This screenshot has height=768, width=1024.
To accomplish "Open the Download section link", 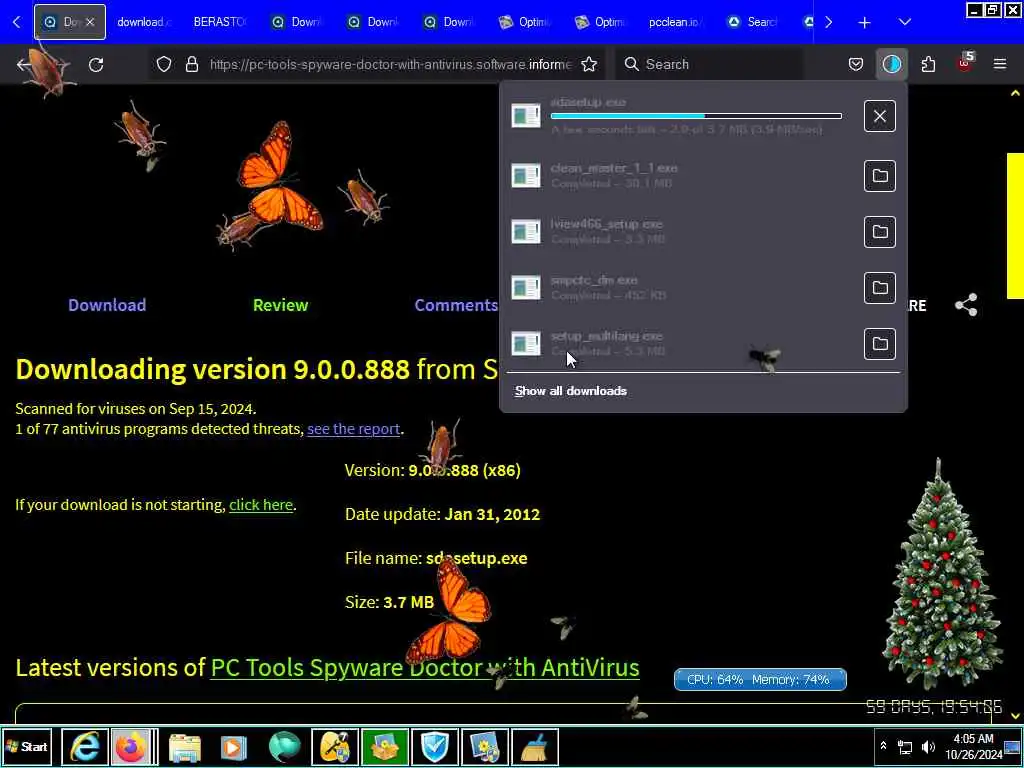I will [107, 305].
